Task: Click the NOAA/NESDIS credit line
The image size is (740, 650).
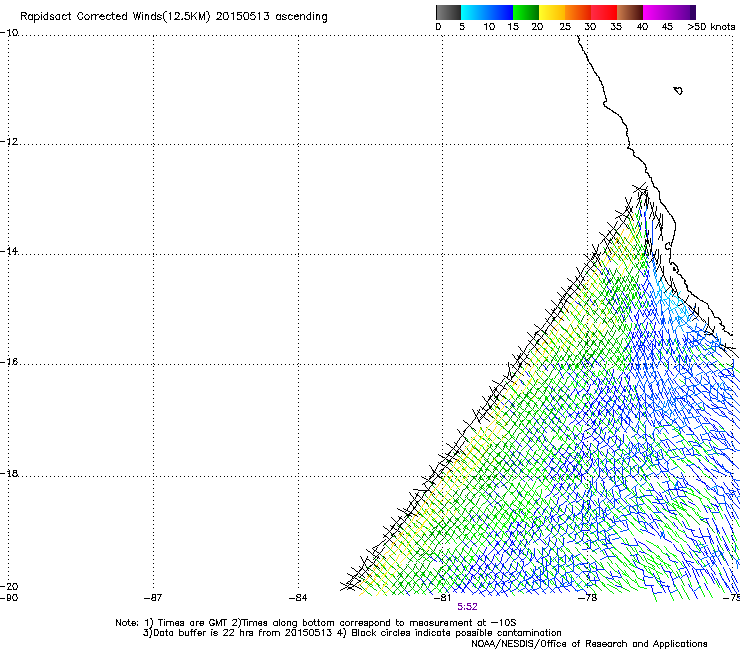Action: point(589,644)
